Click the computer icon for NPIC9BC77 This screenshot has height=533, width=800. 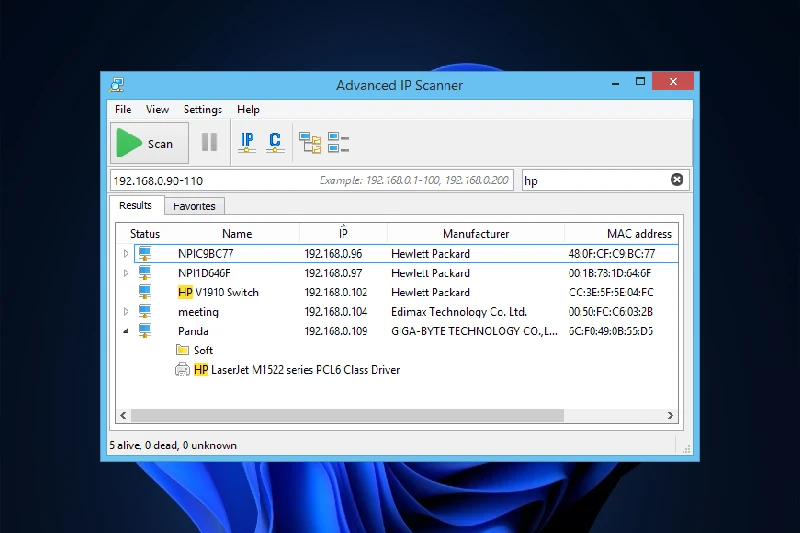145,253
